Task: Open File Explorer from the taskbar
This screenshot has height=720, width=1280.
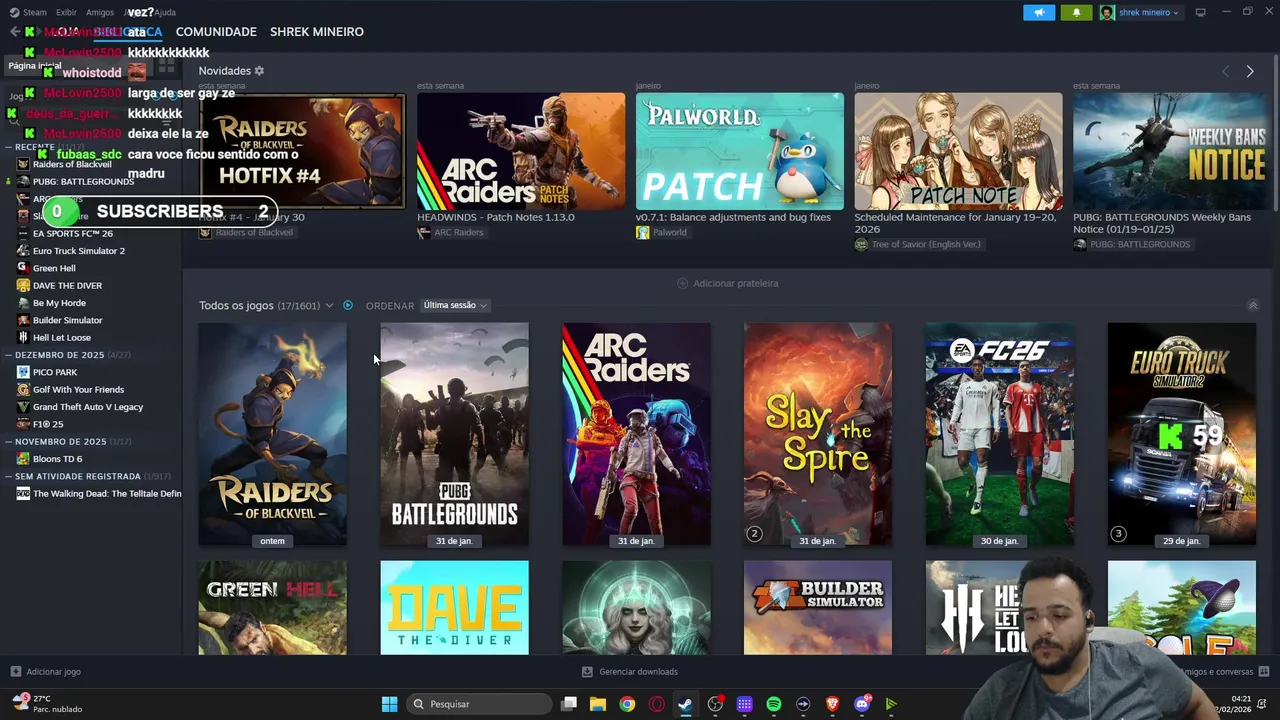Action: (x=598, y=704)
